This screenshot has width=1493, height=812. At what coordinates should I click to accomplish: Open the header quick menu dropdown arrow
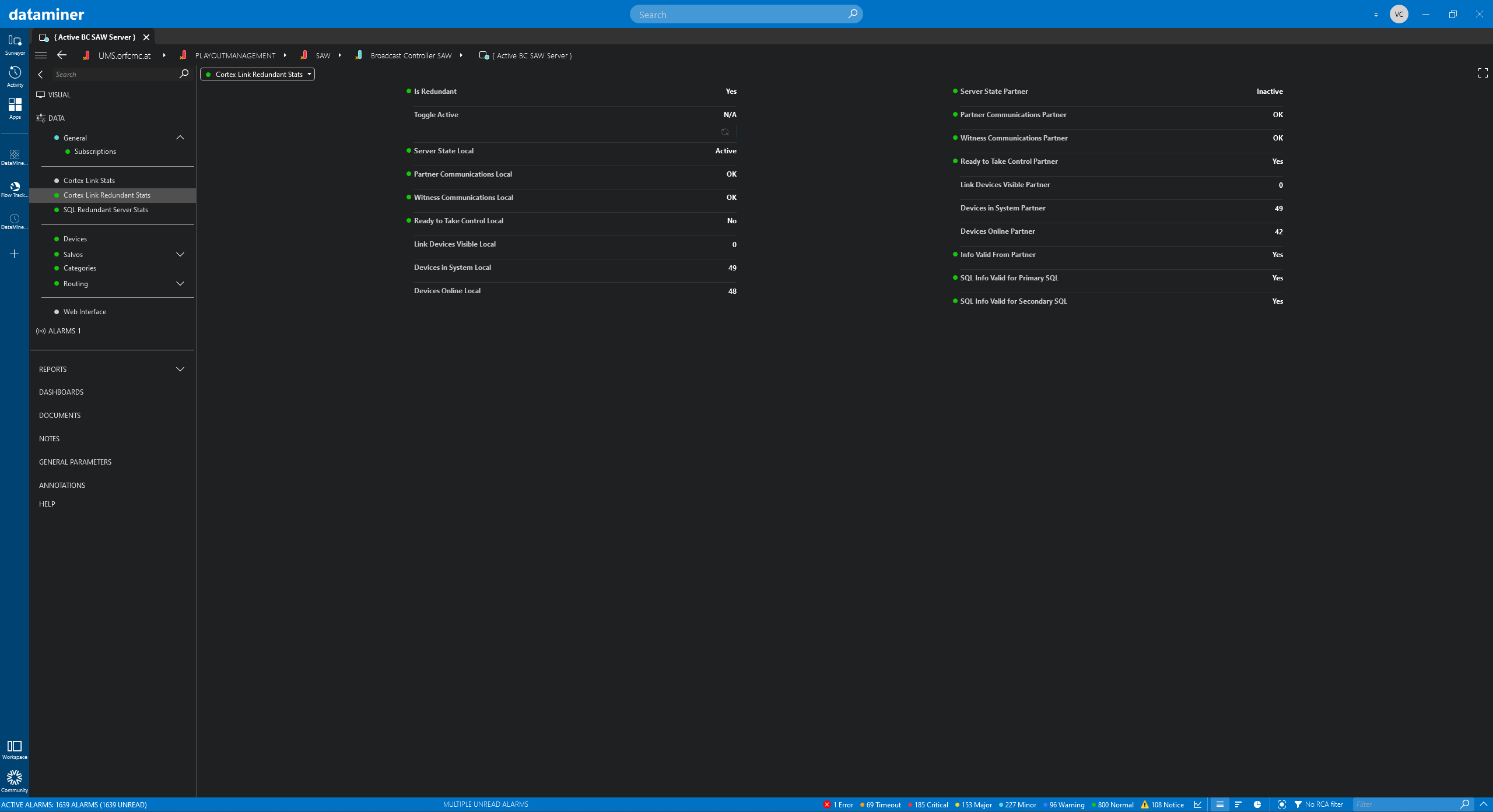coord(1376,15)
